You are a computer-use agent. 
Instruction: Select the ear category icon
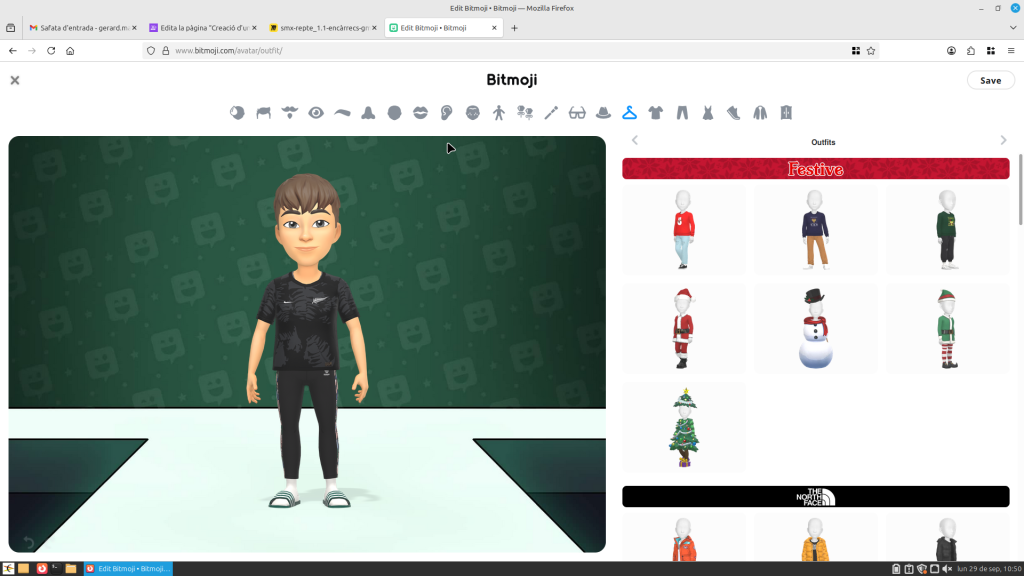click(447, 113)
